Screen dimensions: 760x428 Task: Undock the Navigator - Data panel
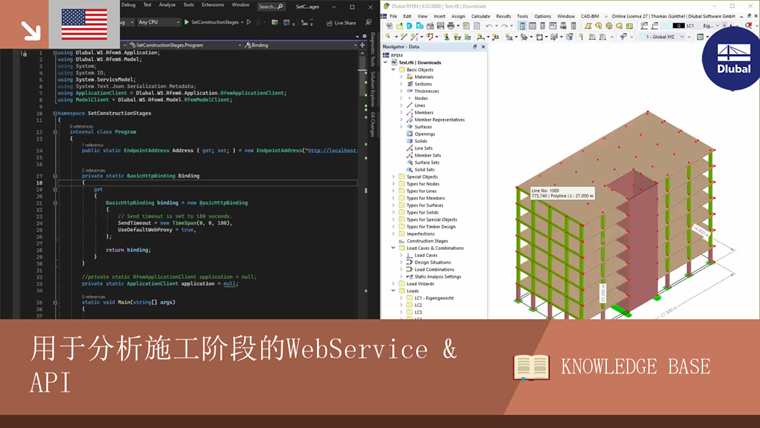click(x=475, y=47)
